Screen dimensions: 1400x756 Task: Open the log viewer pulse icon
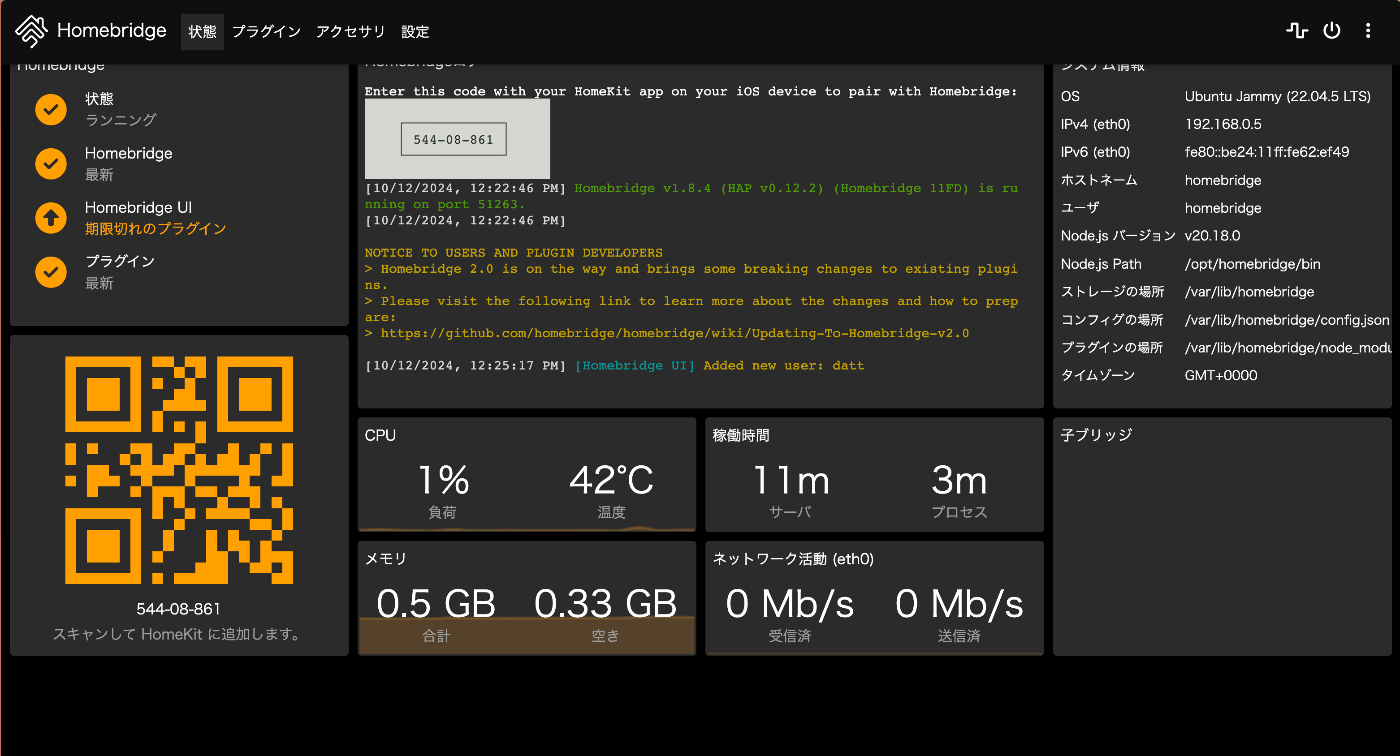1297,31
